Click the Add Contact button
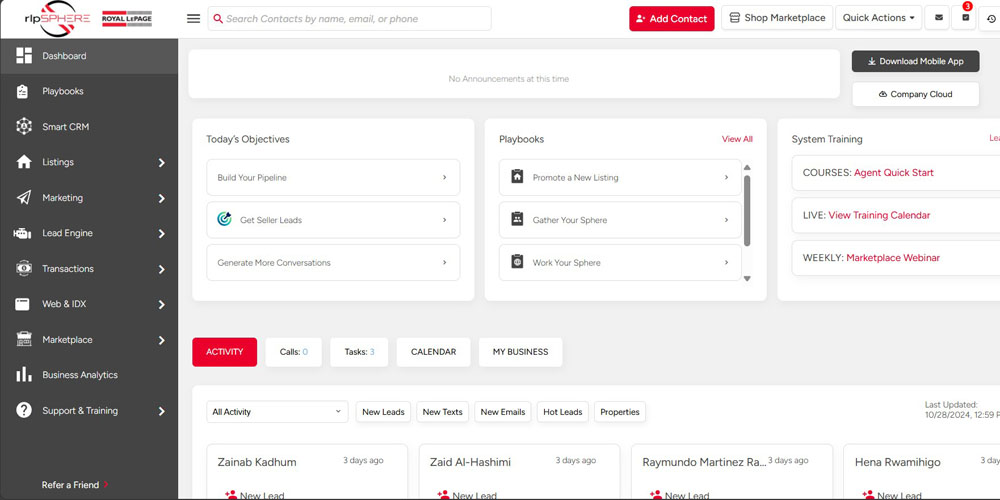The width and height of the screenshot is (1000, 500). [x=671, y=18]
